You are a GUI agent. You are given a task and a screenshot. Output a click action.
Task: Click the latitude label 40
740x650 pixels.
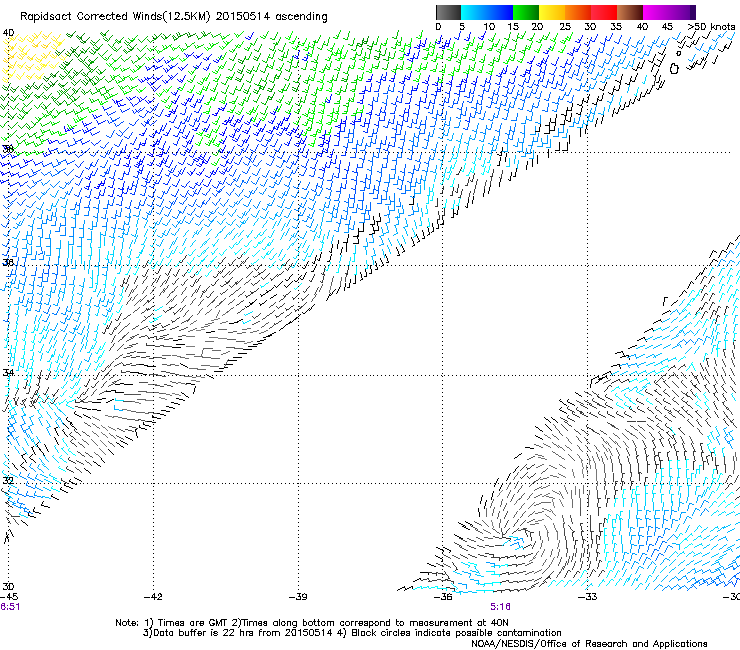point(8,33)
